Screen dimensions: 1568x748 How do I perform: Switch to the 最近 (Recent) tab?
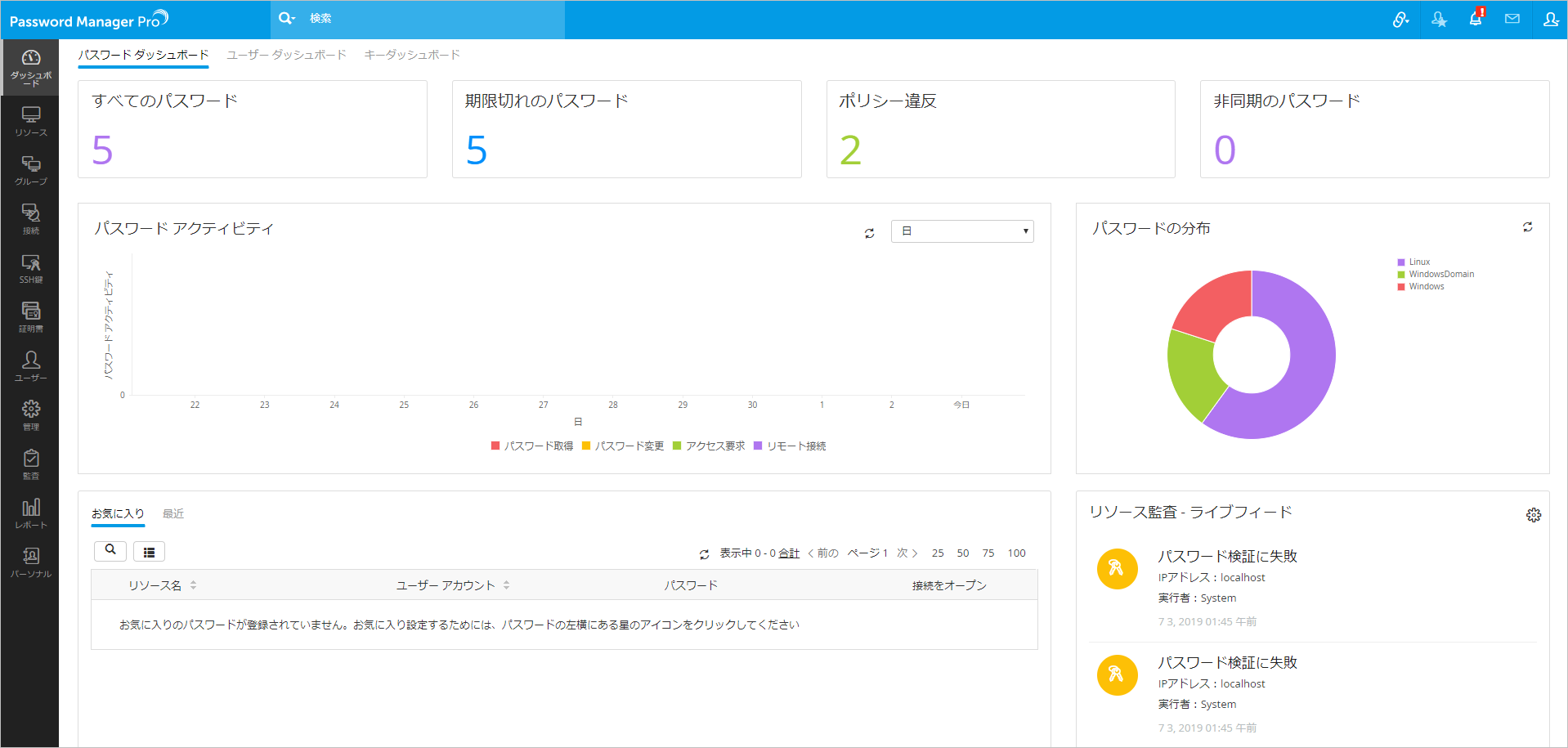172,513
